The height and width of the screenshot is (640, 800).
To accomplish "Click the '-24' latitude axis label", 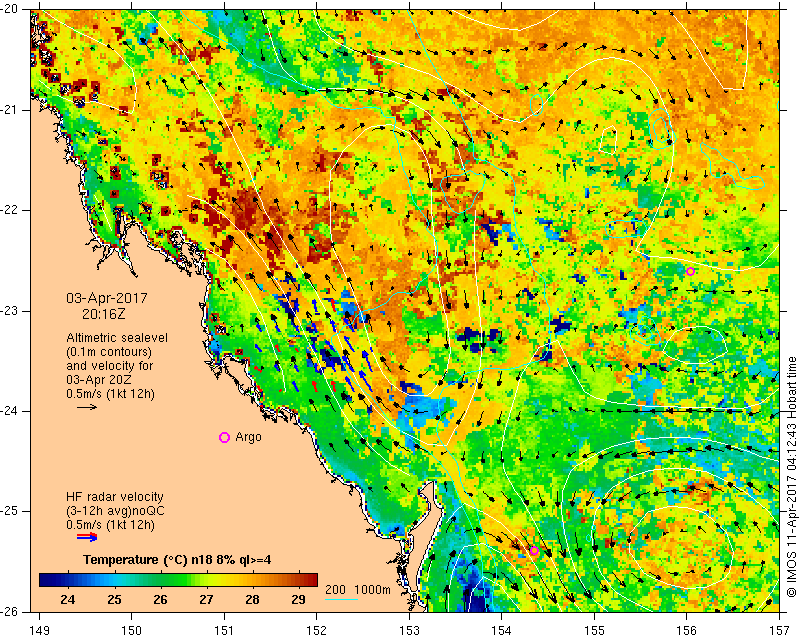I will (x=9, y=411).
